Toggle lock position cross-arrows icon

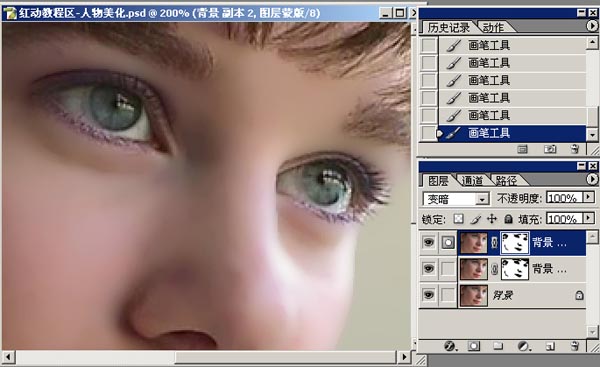tap(492, 219)
